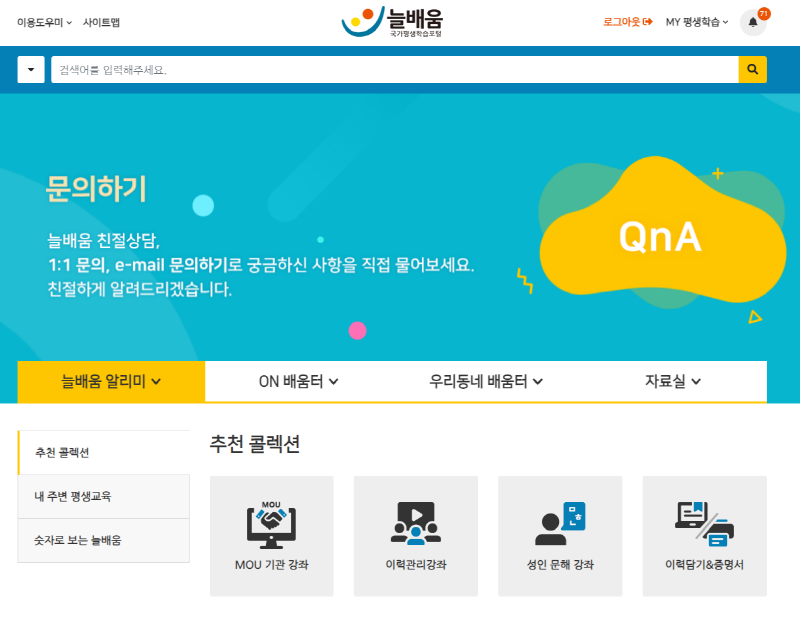Open 이력관리강좌 video icon card
The width and height of the screenshot is (800, 617).
click(416, 536)
